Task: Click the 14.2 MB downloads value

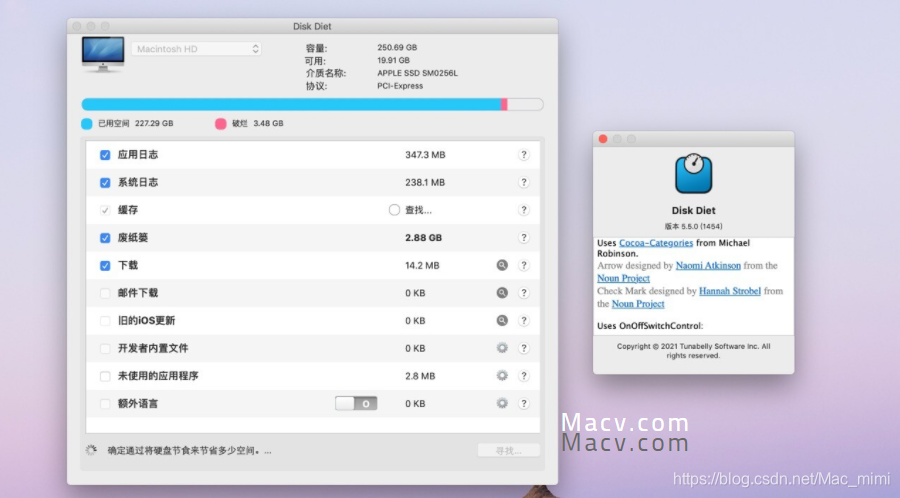Action: coord(422,266)
